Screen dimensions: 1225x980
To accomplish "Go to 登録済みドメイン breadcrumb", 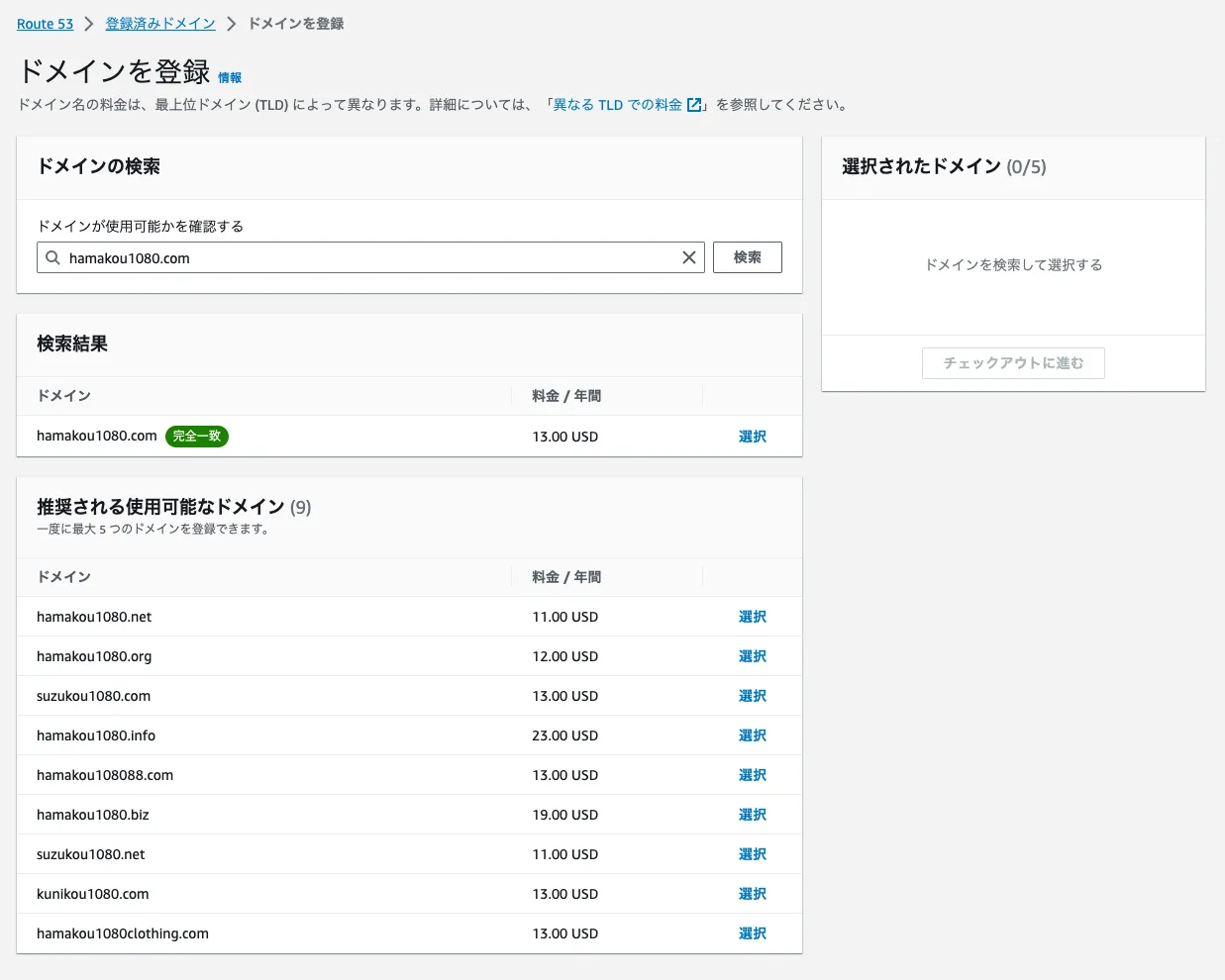I will click(160, 24).
